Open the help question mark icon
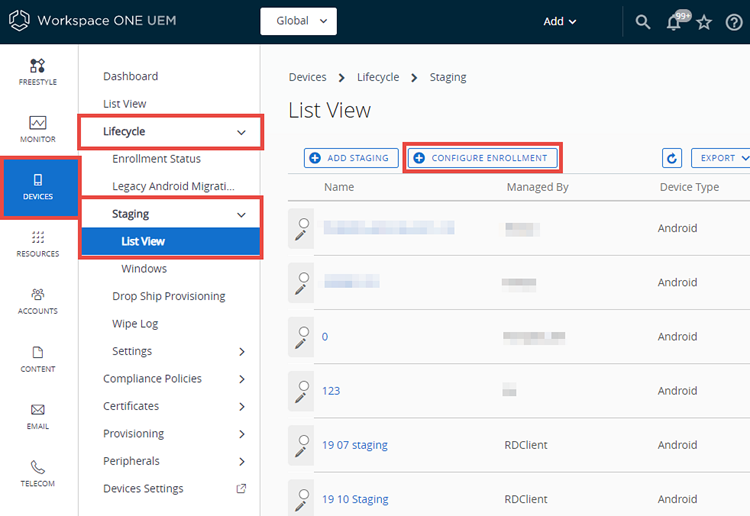 (734, 22)
